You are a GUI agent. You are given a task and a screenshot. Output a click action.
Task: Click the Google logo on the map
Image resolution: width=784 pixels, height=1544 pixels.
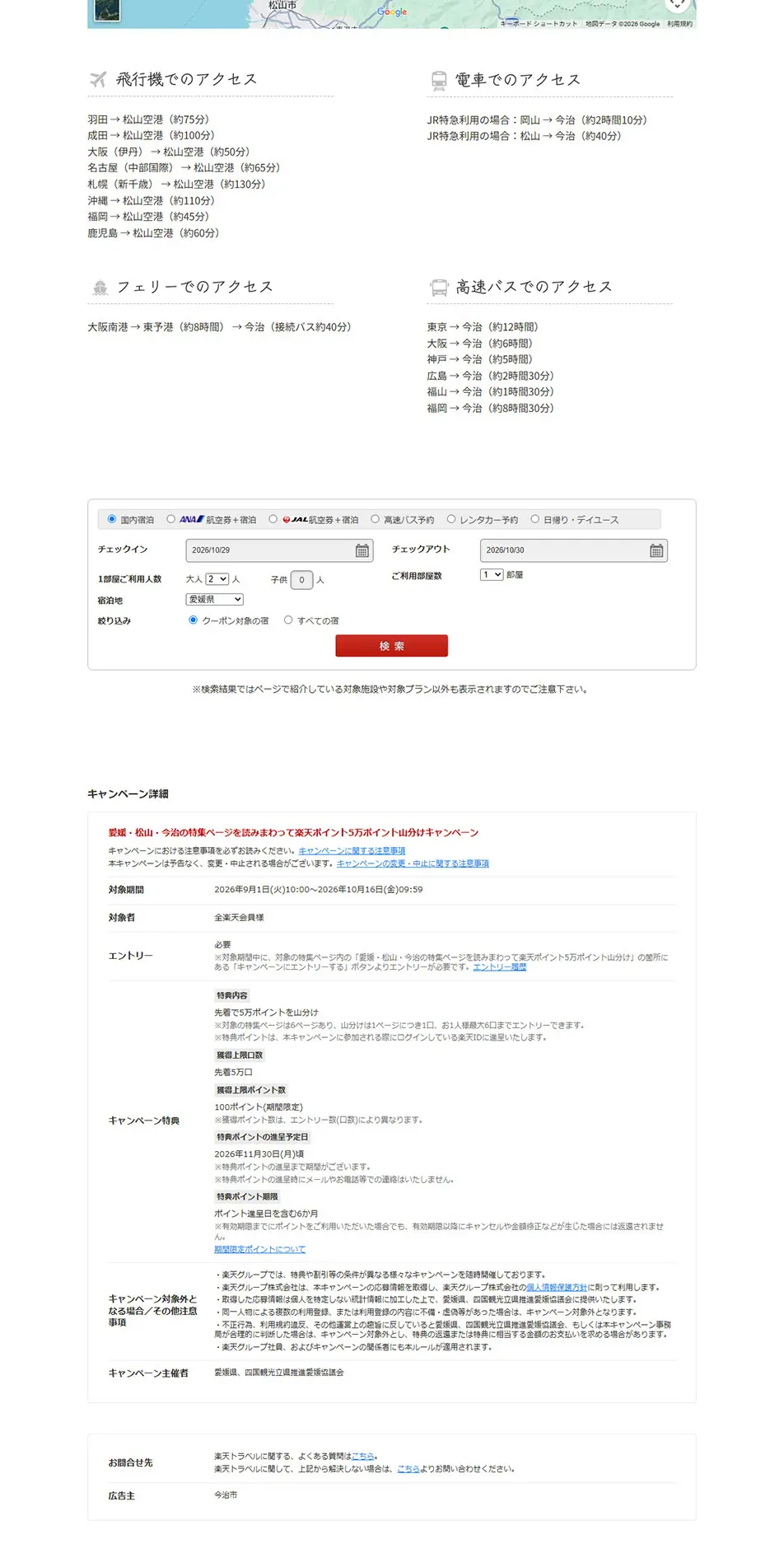(x=392, y=12)
